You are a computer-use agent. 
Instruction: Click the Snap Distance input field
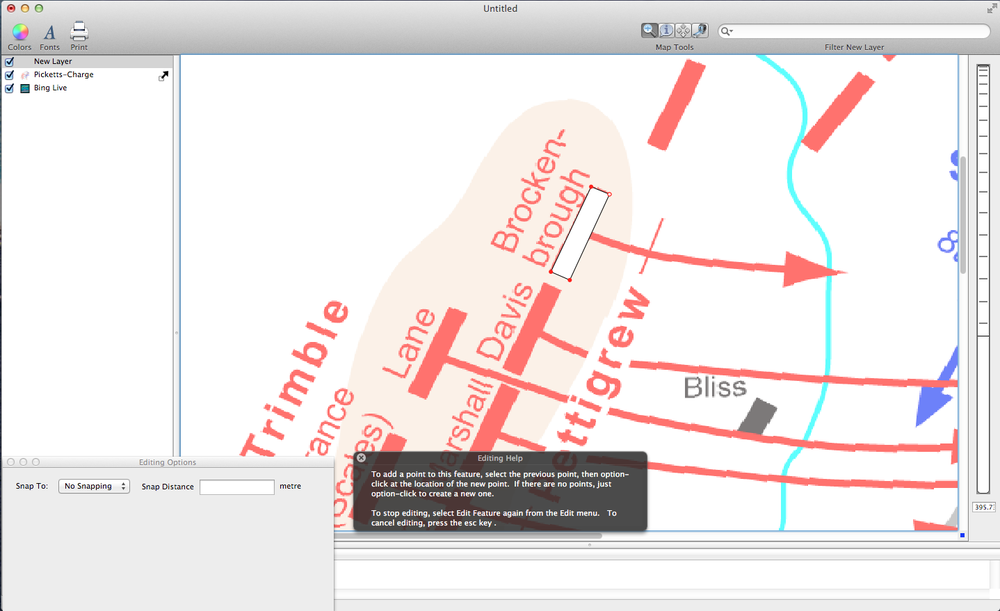(236, 487)
